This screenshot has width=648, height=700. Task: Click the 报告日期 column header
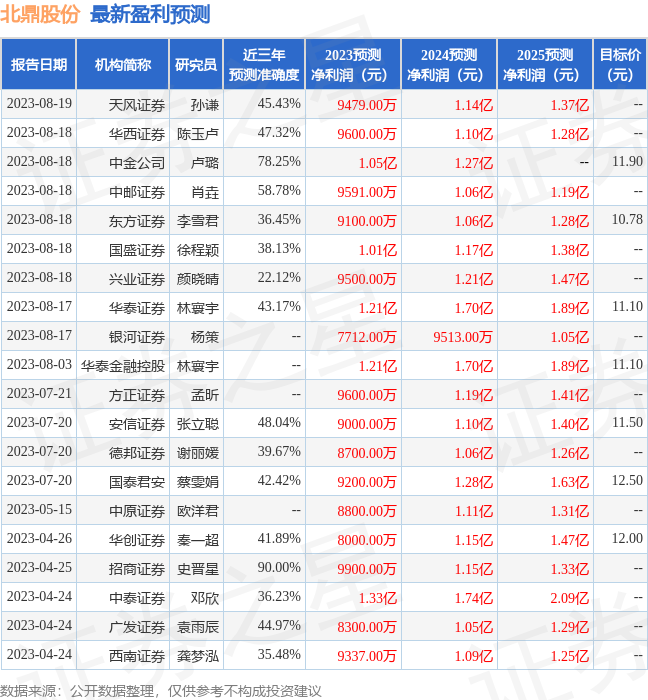point(39,65)
